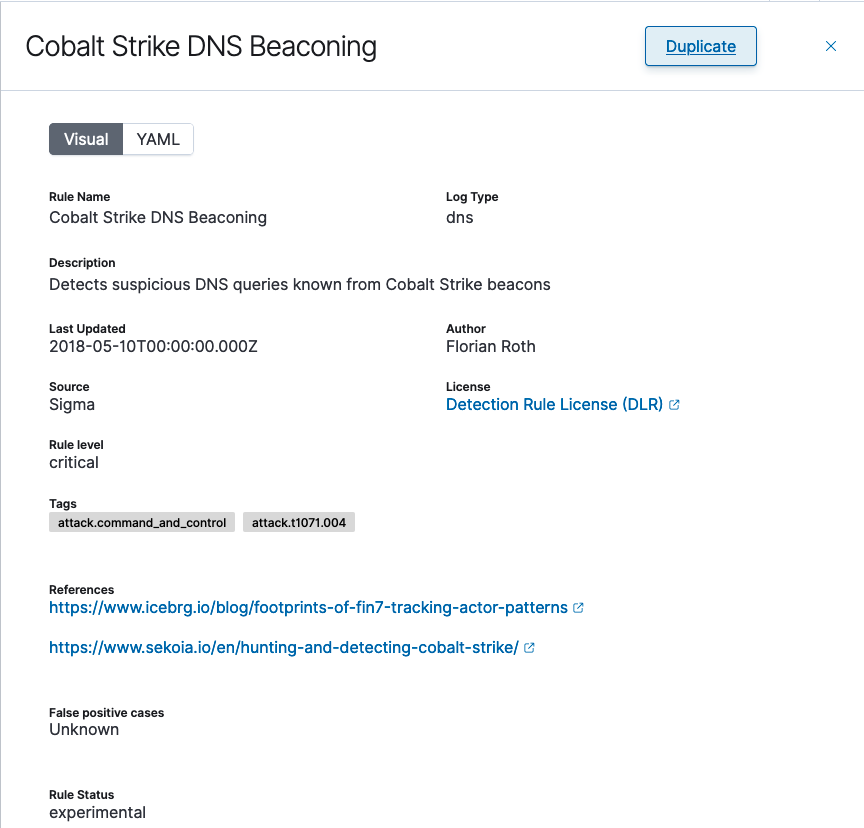Close the rule details flyout

click(830, 46)
